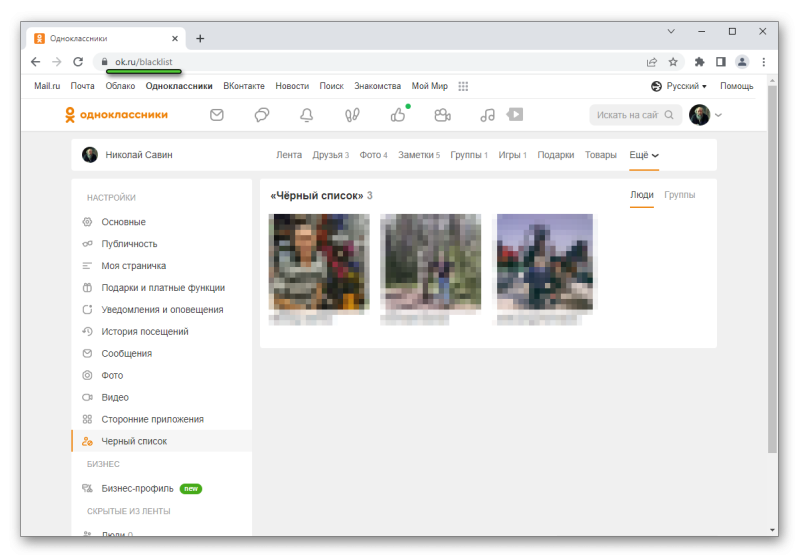Reload the page with the refresh icon
800x558 pixels.
click(78, 62)
